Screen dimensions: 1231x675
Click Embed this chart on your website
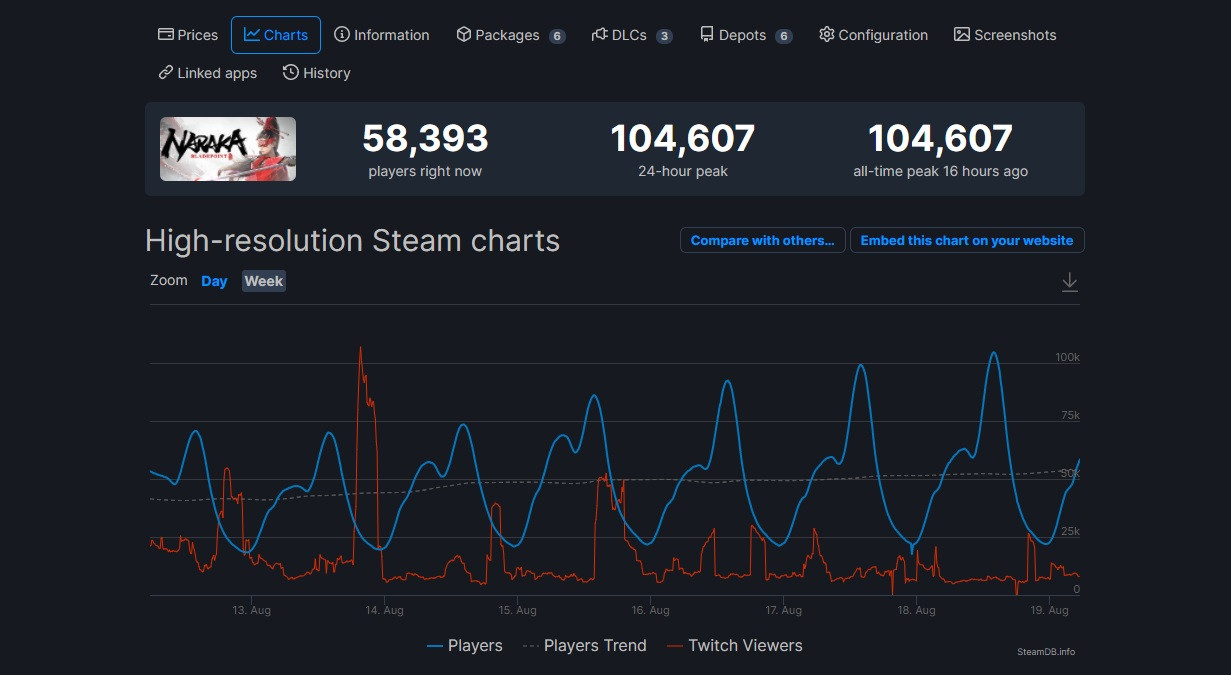[966, 241]
